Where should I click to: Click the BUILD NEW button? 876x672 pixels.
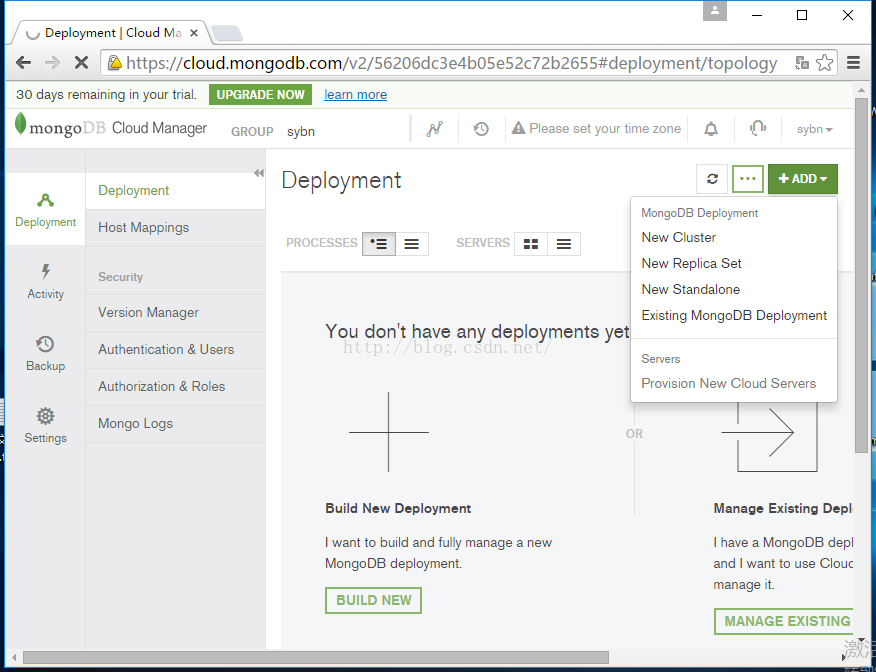coord(373,600)
